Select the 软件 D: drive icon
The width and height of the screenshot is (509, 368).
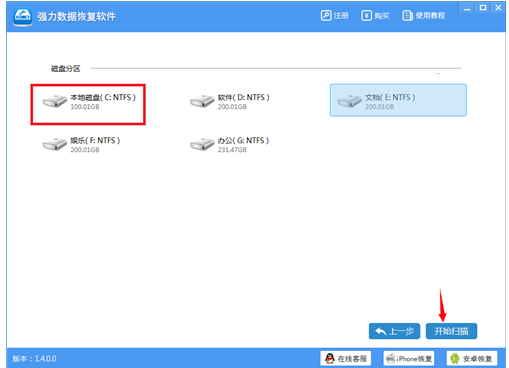coord(202,101)
